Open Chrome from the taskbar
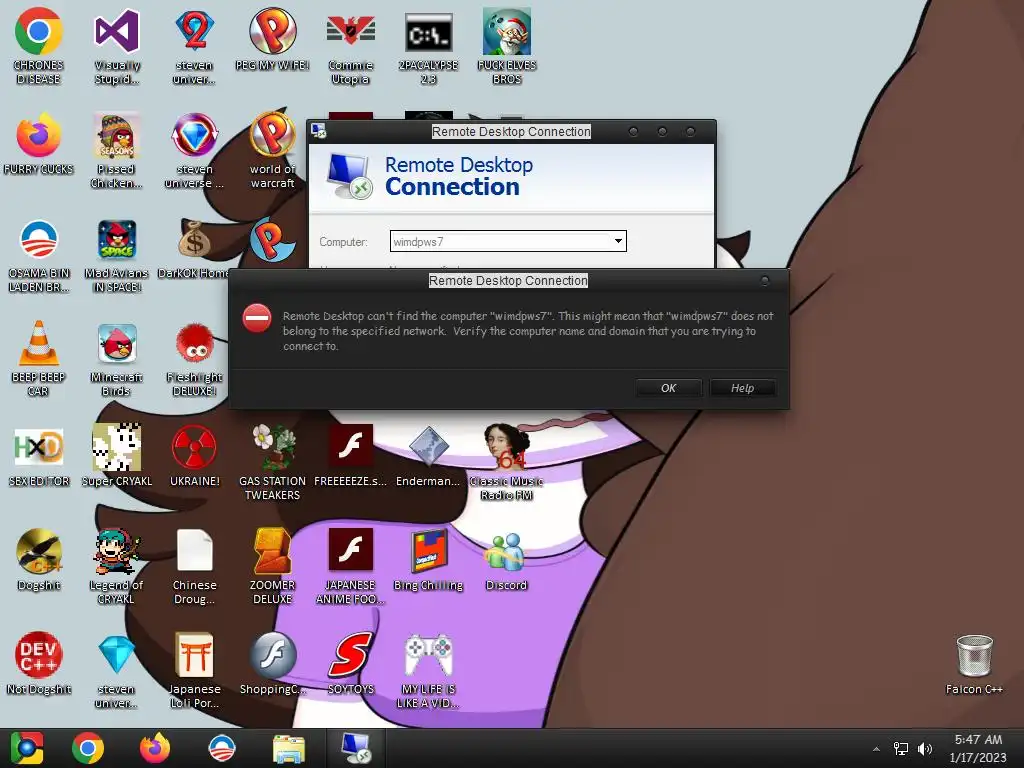1024x768 pixels. (88, 748)
